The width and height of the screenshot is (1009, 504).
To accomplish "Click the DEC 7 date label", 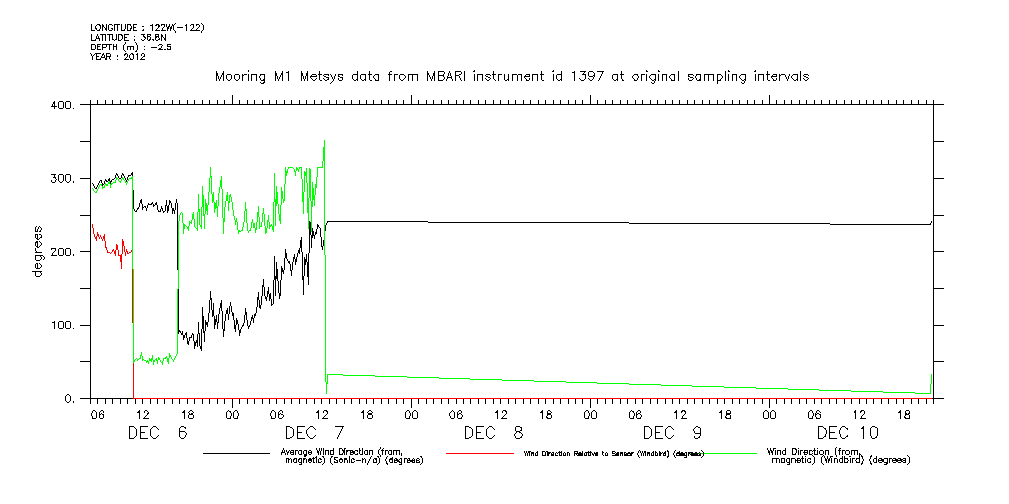I will pyautogui.click(x=314, y=433).
